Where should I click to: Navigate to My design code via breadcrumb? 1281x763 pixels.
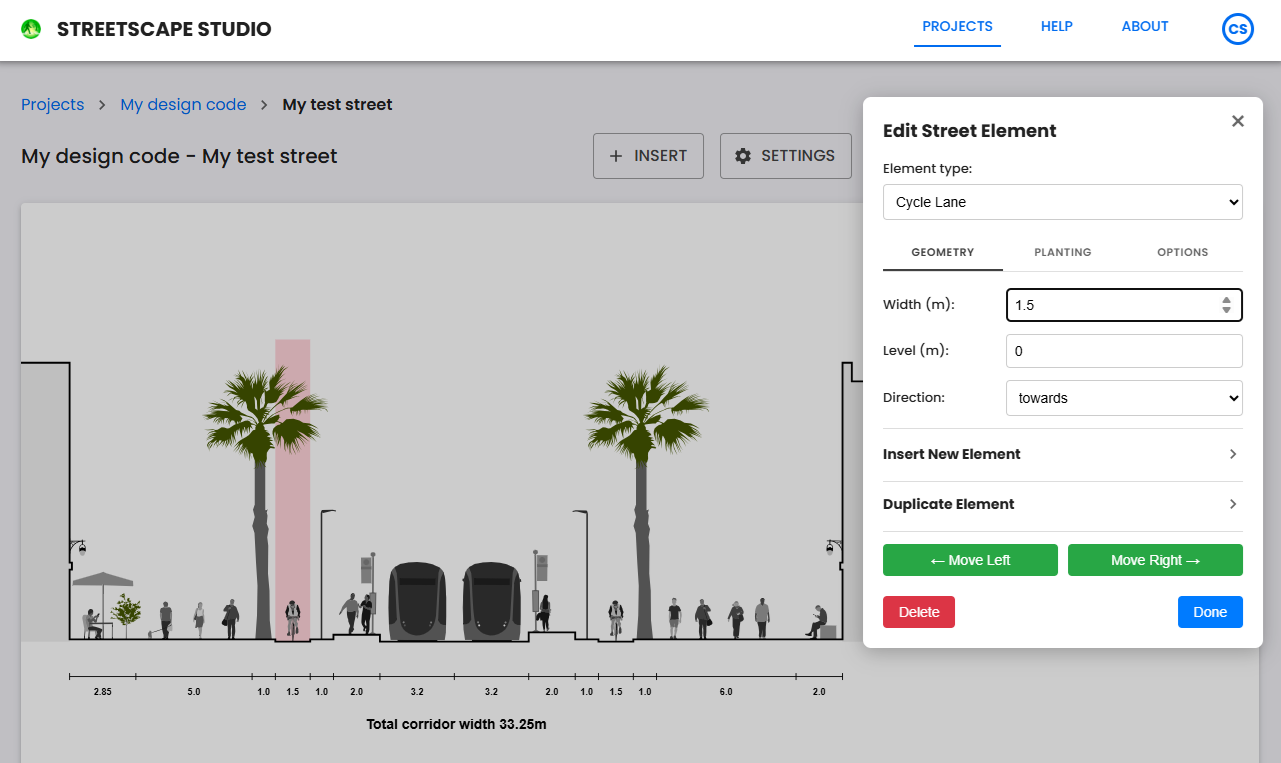click(183, 104)
